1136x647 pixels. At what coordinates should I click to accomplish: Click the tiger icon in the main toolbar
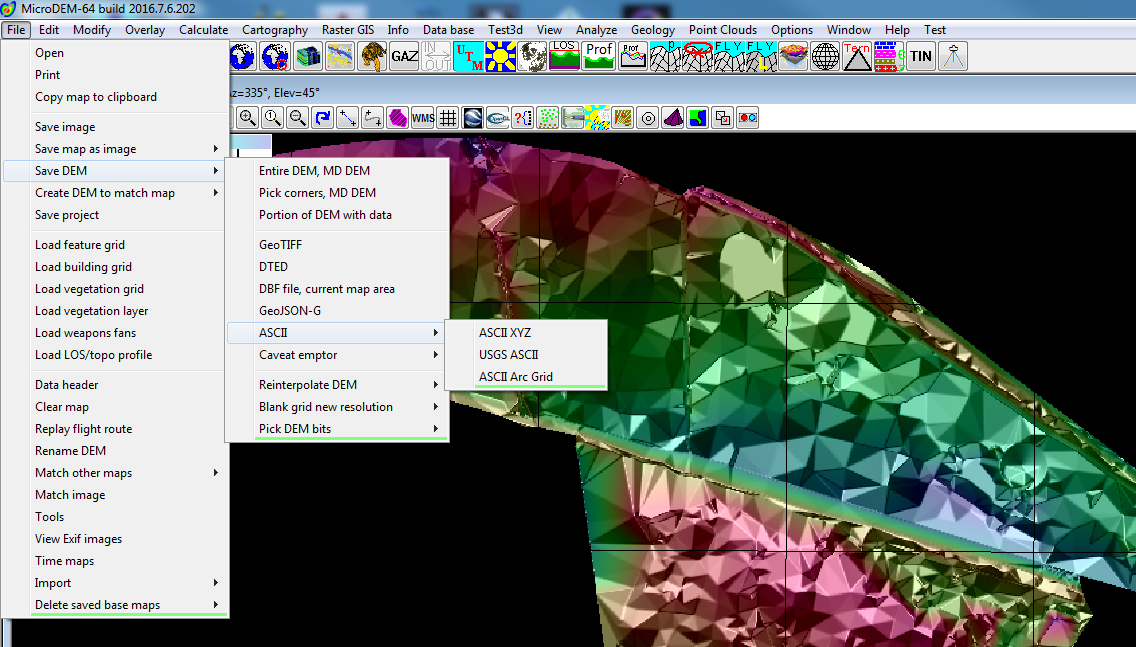373,57
